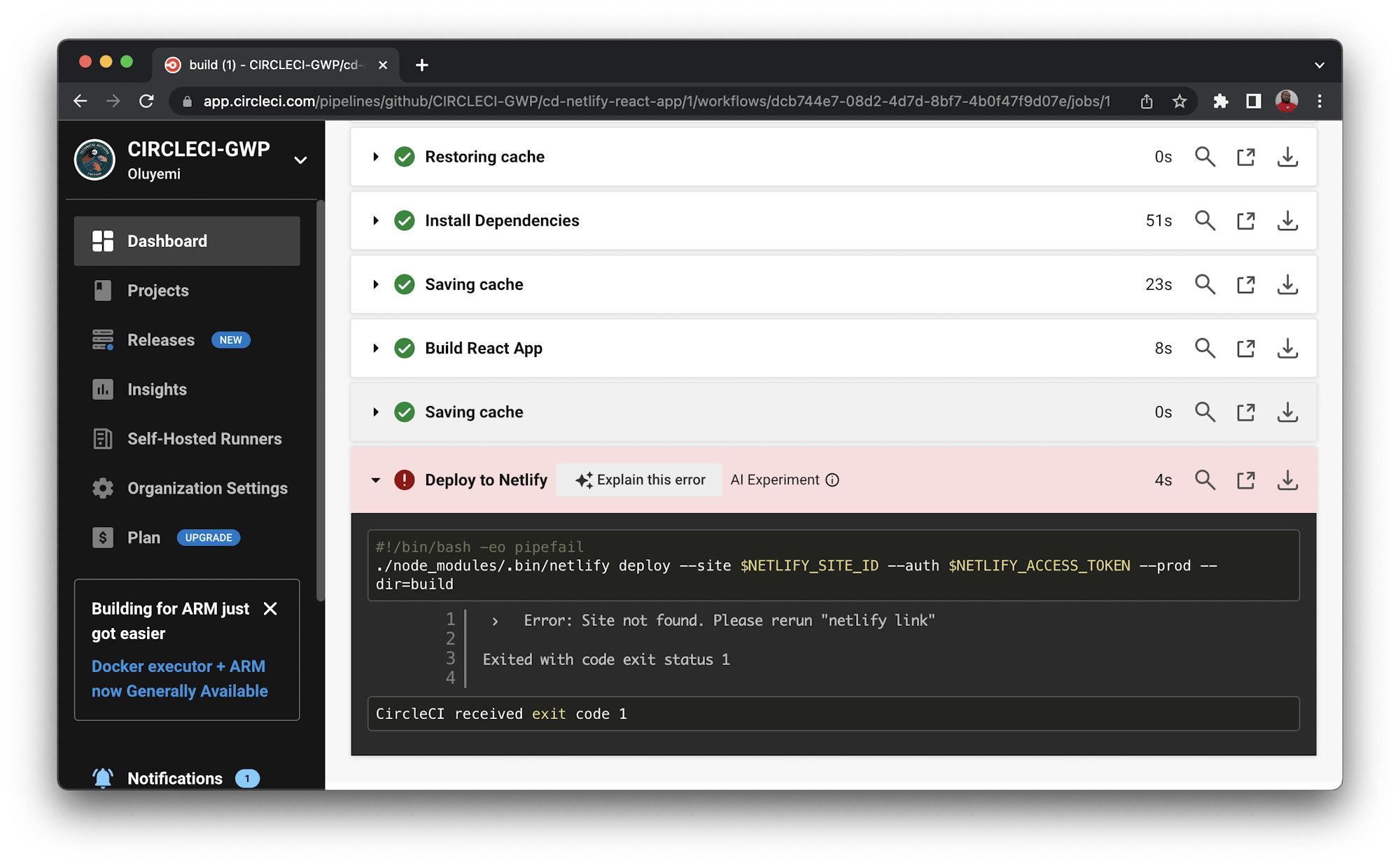
Task: Download the Install Dependencies step log
Action: (x=1287, y=220)
